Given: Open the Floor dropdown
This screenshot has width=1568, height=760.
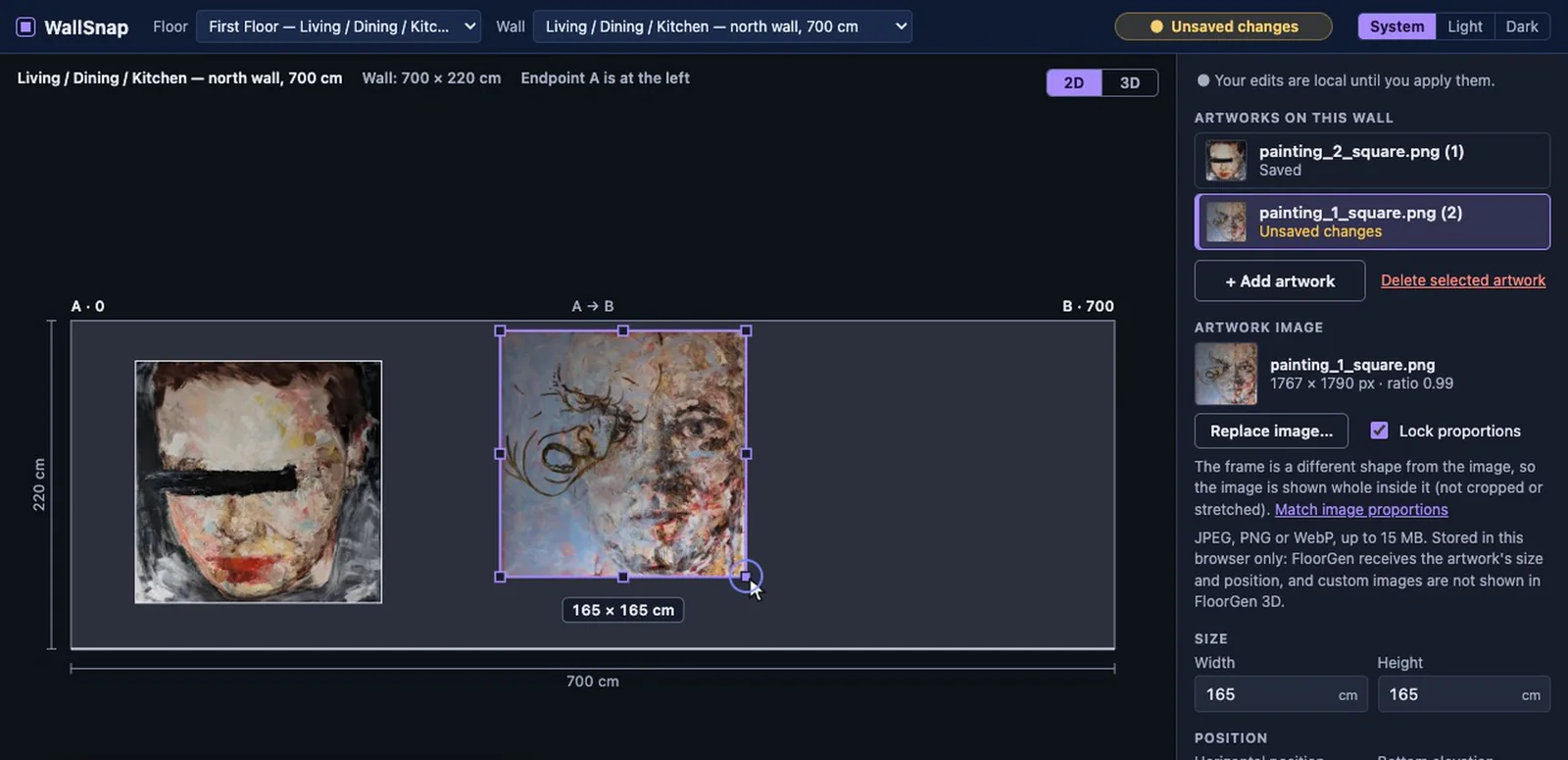Looking at the screenshot, I should [338, 26].
